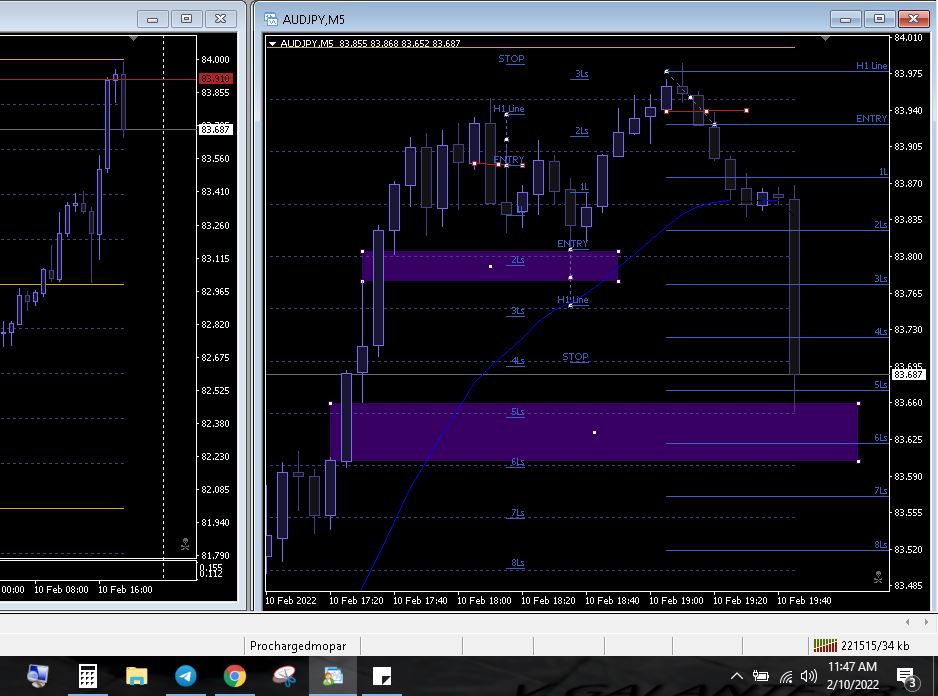Select the 4Ls label at the right edge
Screen dimensions: 938x696
point(881,332)
